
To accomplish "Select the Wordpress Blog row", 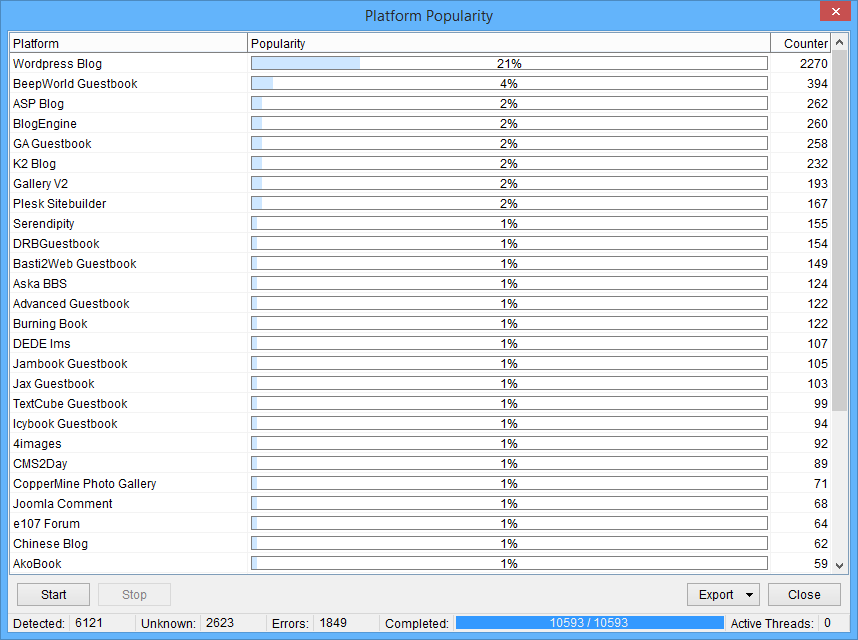I will click(58, 64).
